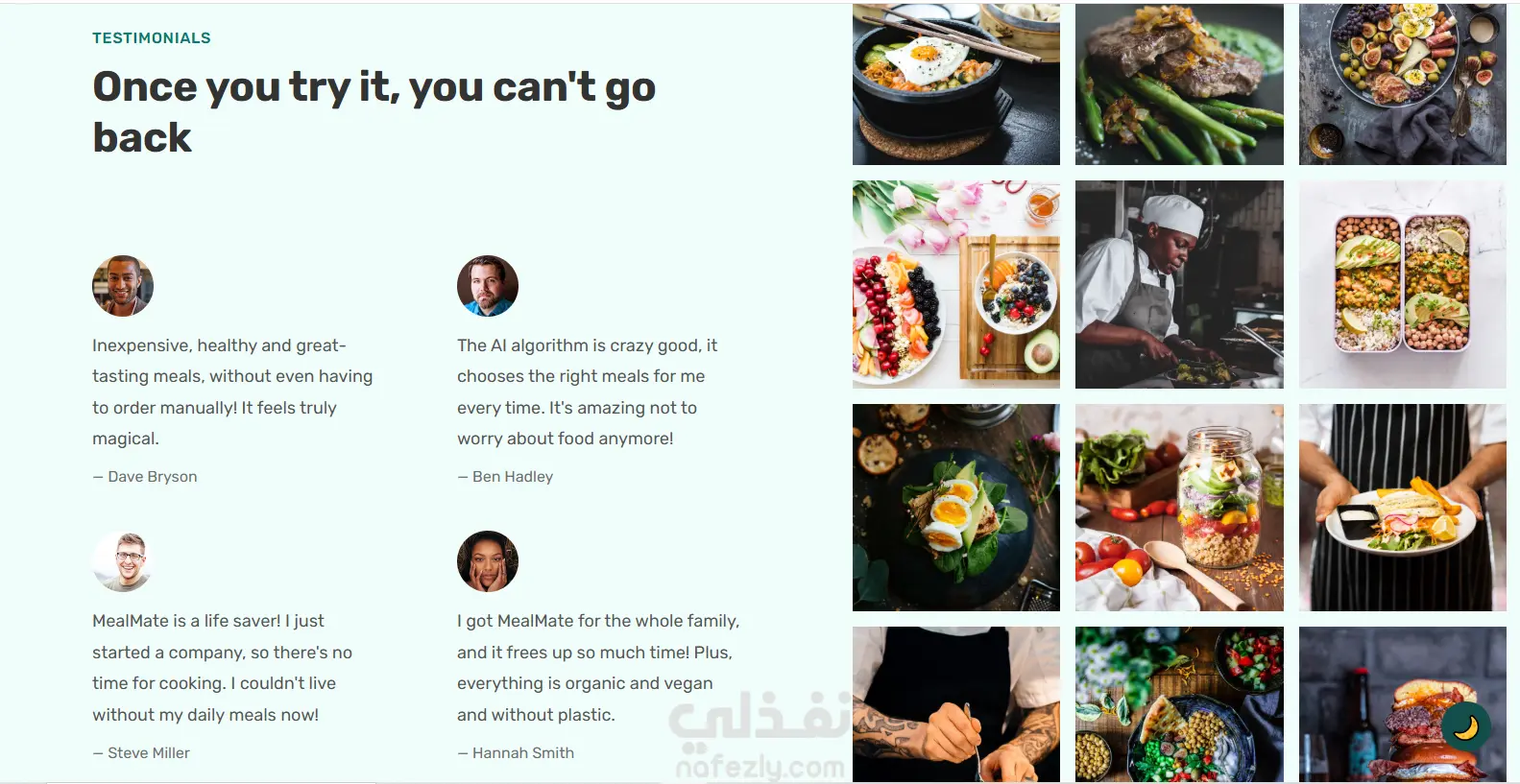
Task: Open the striped apron plate photo
Action: (1403, 508)
